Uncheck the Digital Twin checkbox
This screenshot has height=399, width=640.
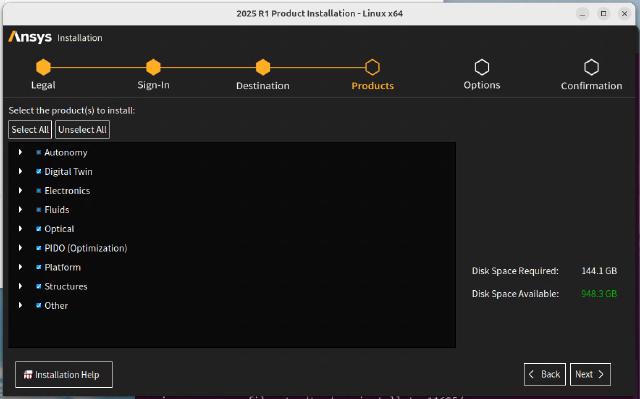pos(39,171)
